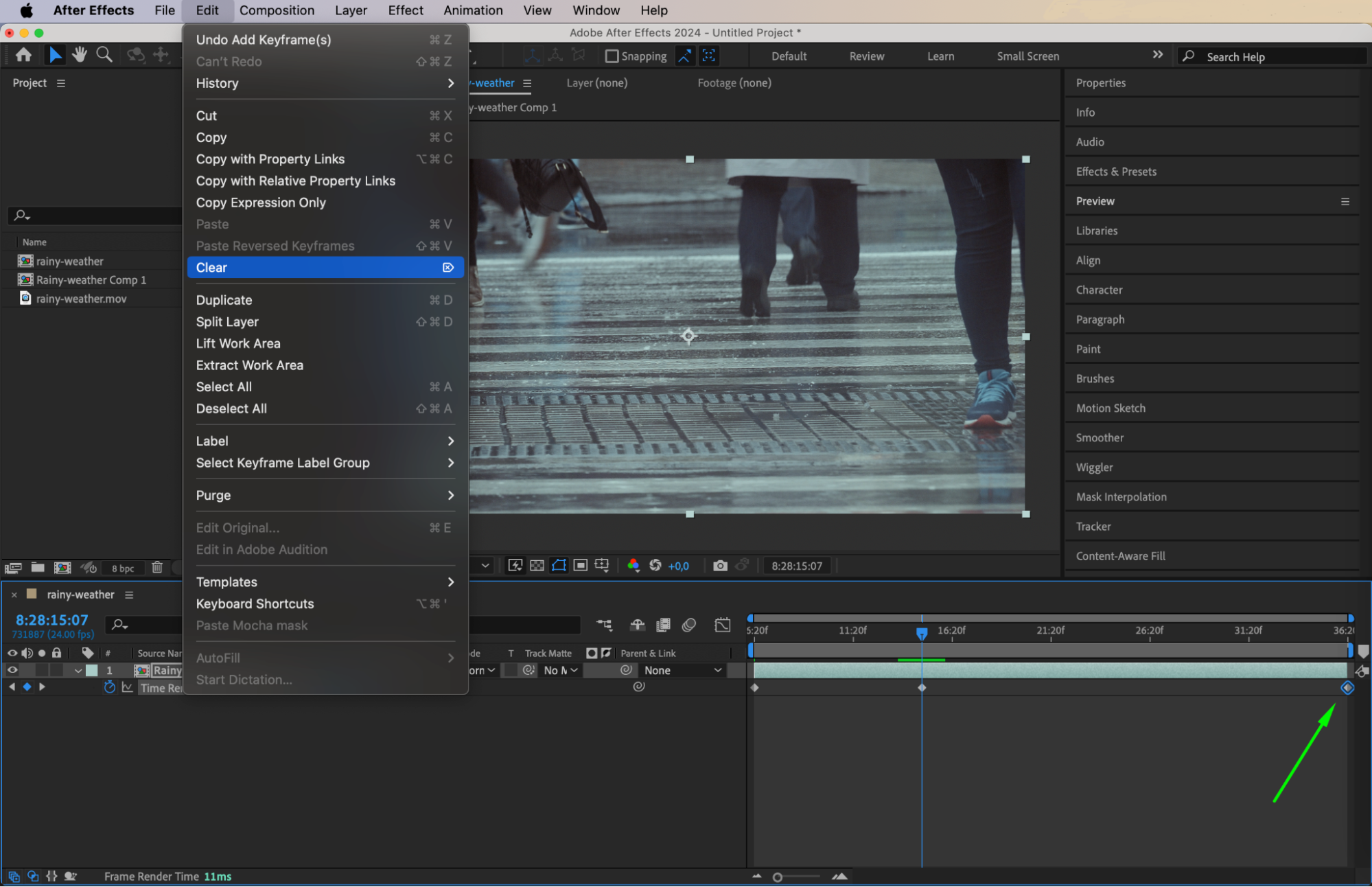Viewport: 1372px width, 887px height.
Task: Expand the History submenu
Action: point(323,83)
